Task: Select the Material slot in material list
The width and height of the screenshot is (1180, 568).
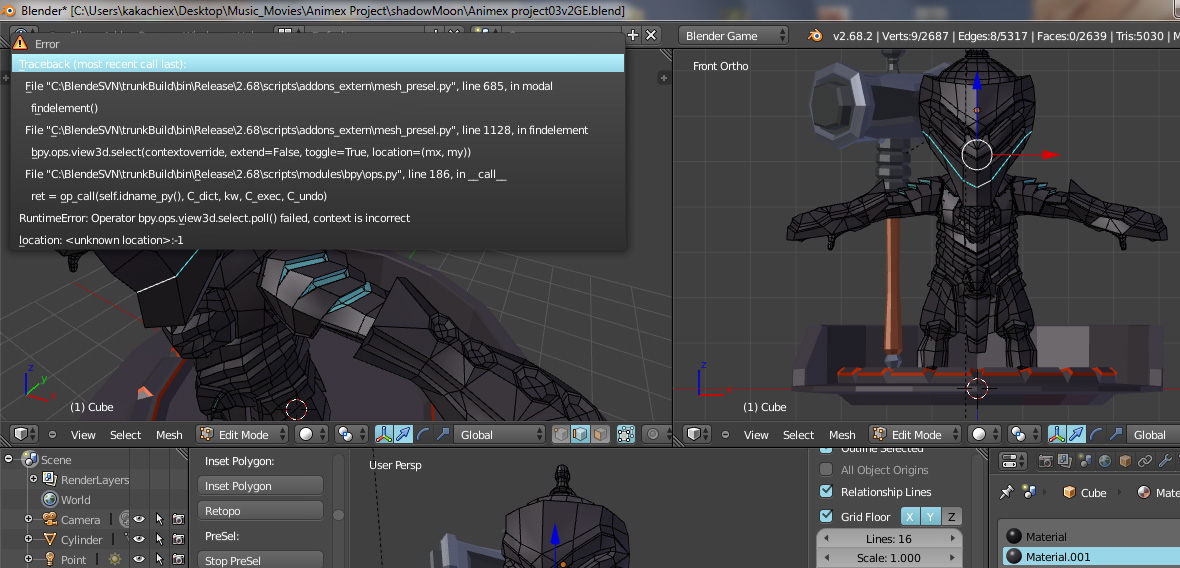Action: tap(1091, 536)
